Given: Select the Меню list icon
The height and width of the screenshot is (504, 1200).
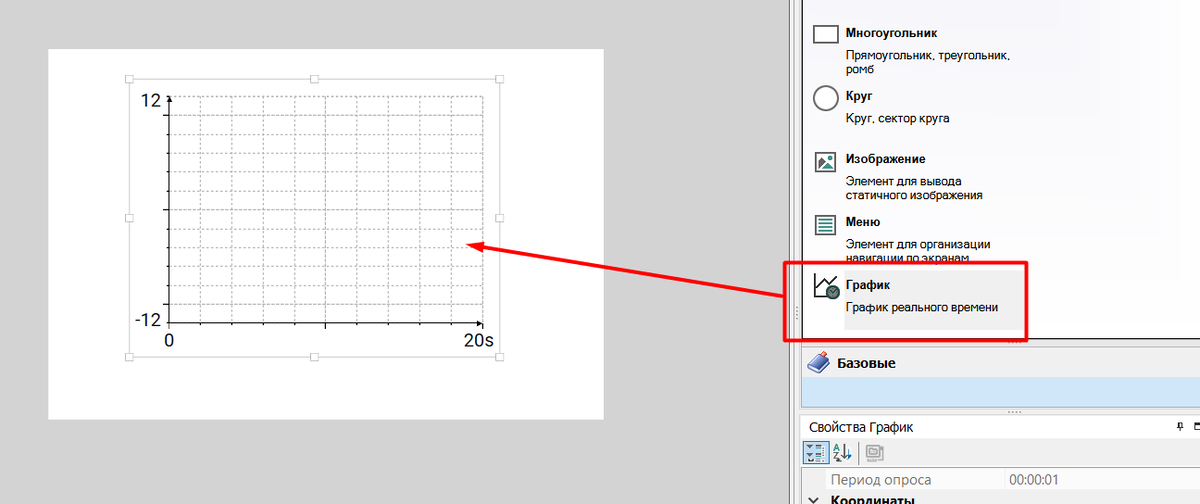Looking at the screenshot, I should point(825,225).
